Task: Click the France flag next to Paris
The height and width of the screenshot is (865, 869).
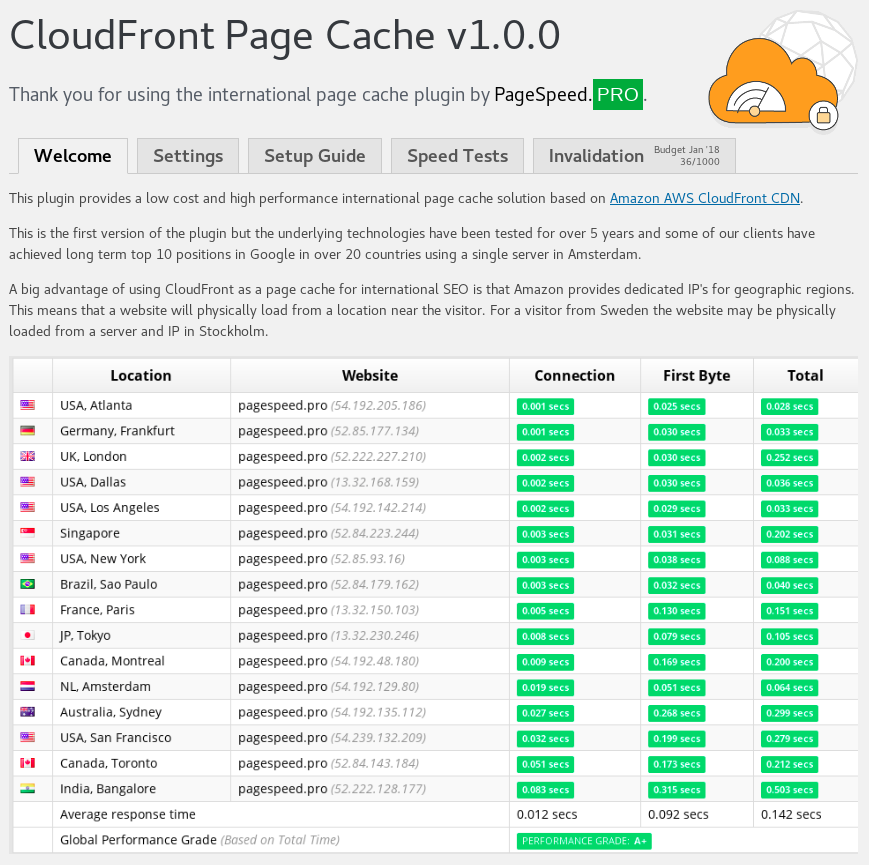Action: [x=27, y=610]
